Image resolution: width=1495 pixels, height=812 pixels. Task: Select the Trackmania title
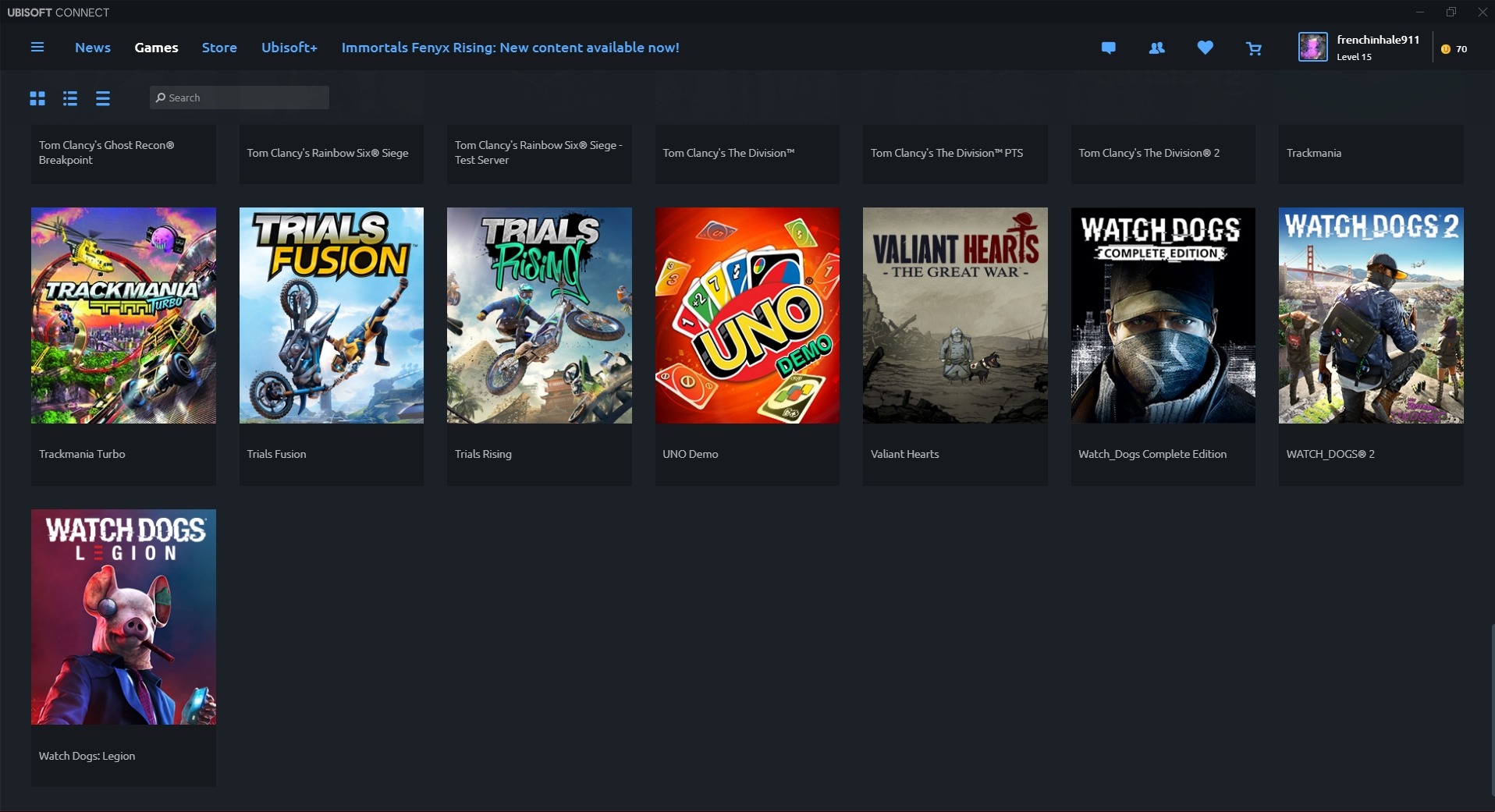coord(1314,153)
